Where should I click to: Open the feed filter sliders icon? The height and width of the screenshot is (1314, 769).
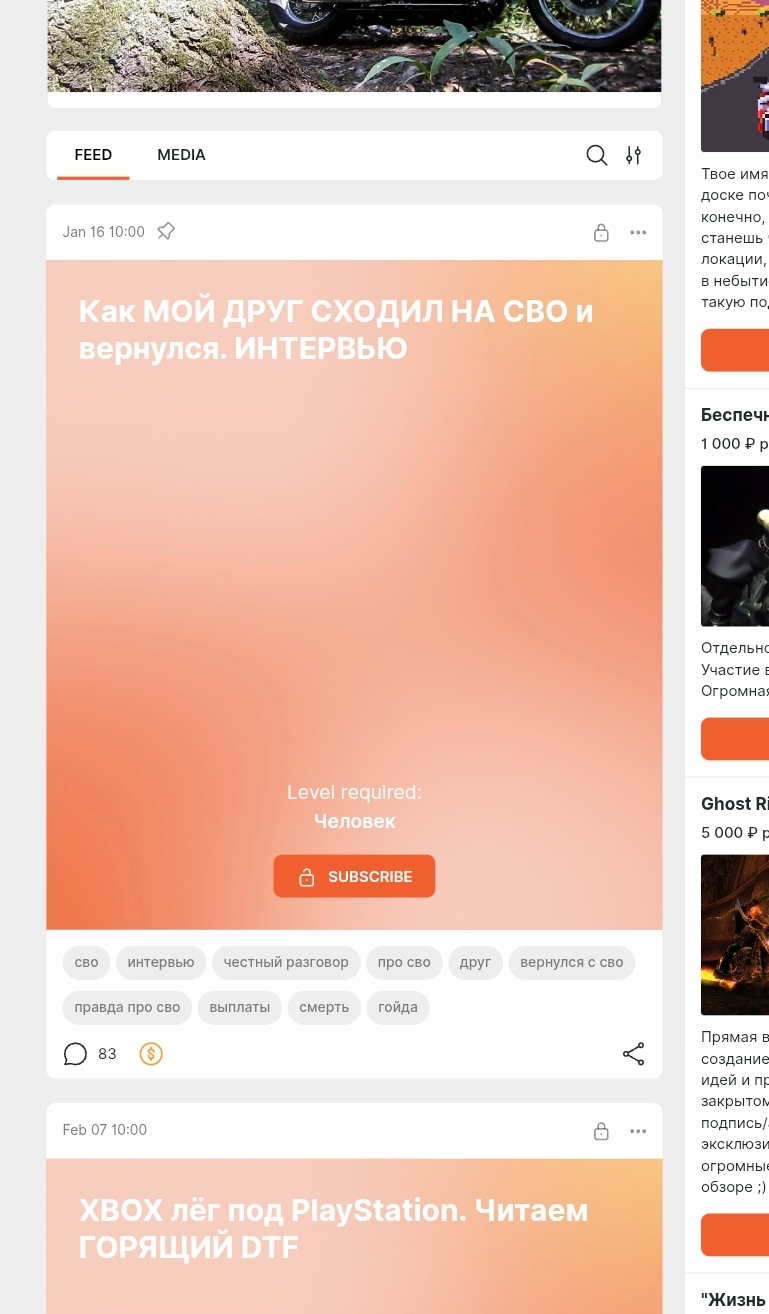coord(633,155)
